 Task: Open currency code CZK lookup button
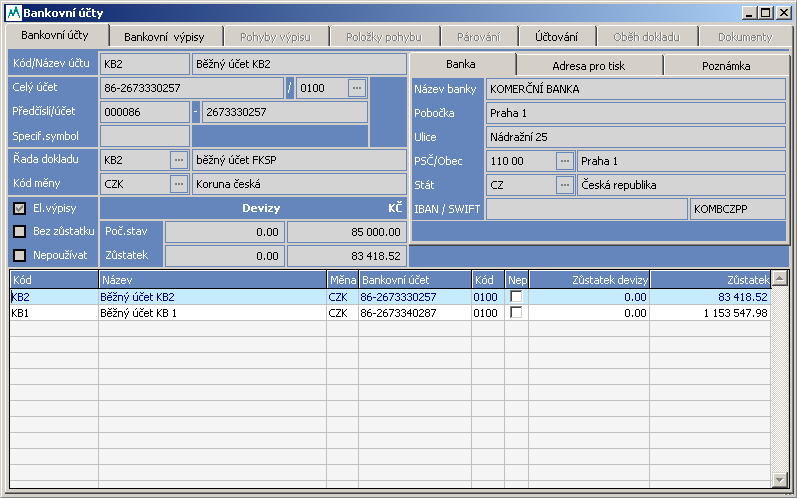coord(179,184)
